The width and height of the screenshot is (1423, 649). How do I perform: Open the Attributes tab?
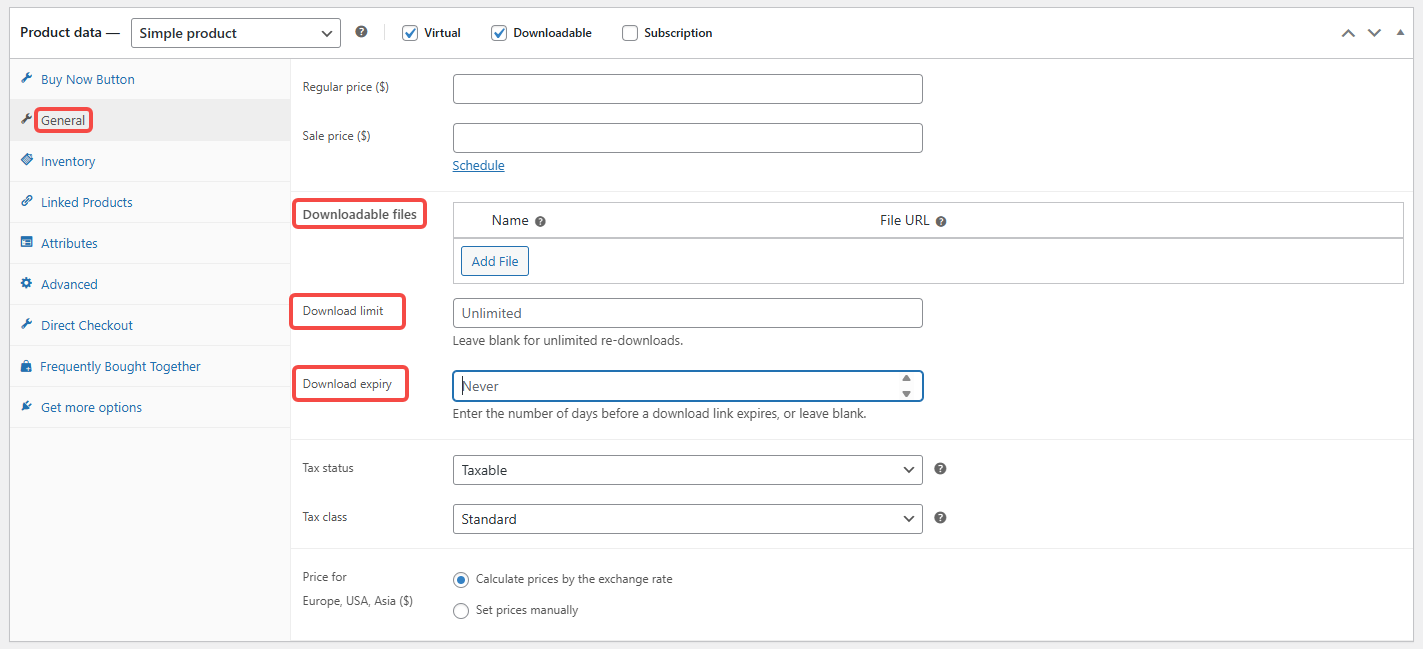70,243
